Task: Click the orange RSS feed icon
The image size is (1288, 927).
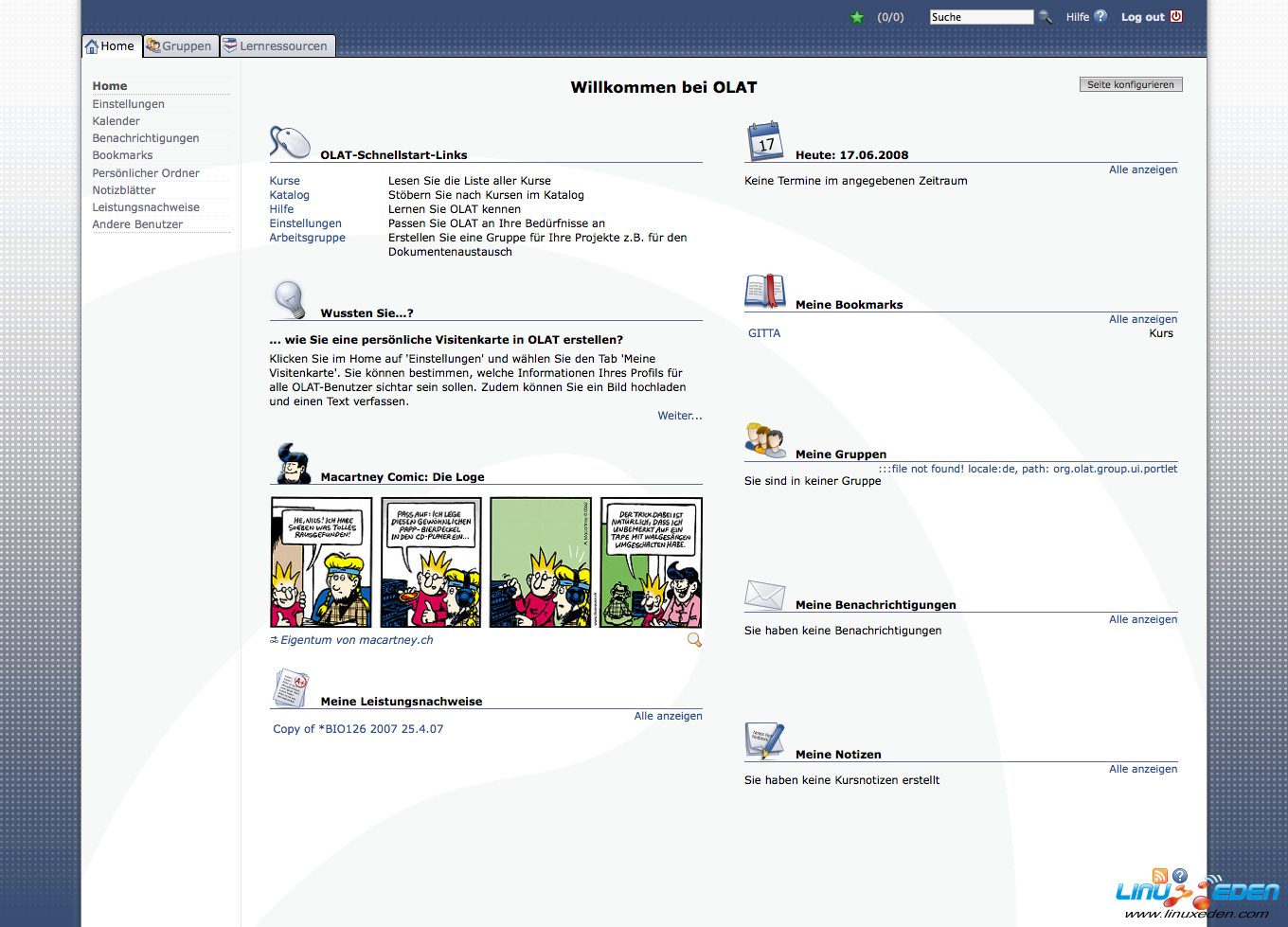Action: click(x=1160, y=876)
